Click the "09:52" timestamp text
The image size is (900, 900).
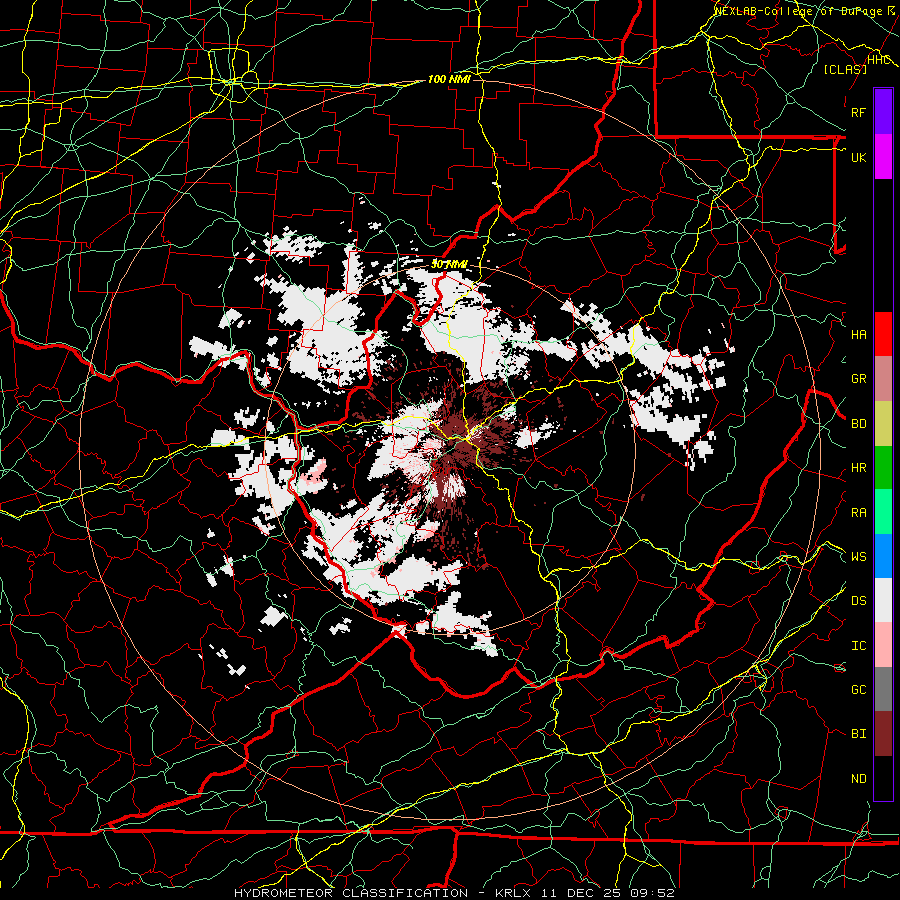(654, 893)
